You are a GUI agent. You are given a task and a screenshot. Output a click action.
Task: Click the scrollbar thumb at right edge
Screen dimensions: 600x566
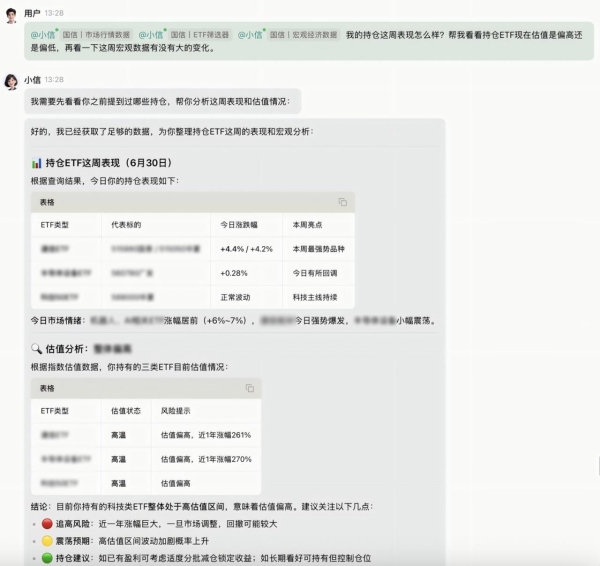599,465
